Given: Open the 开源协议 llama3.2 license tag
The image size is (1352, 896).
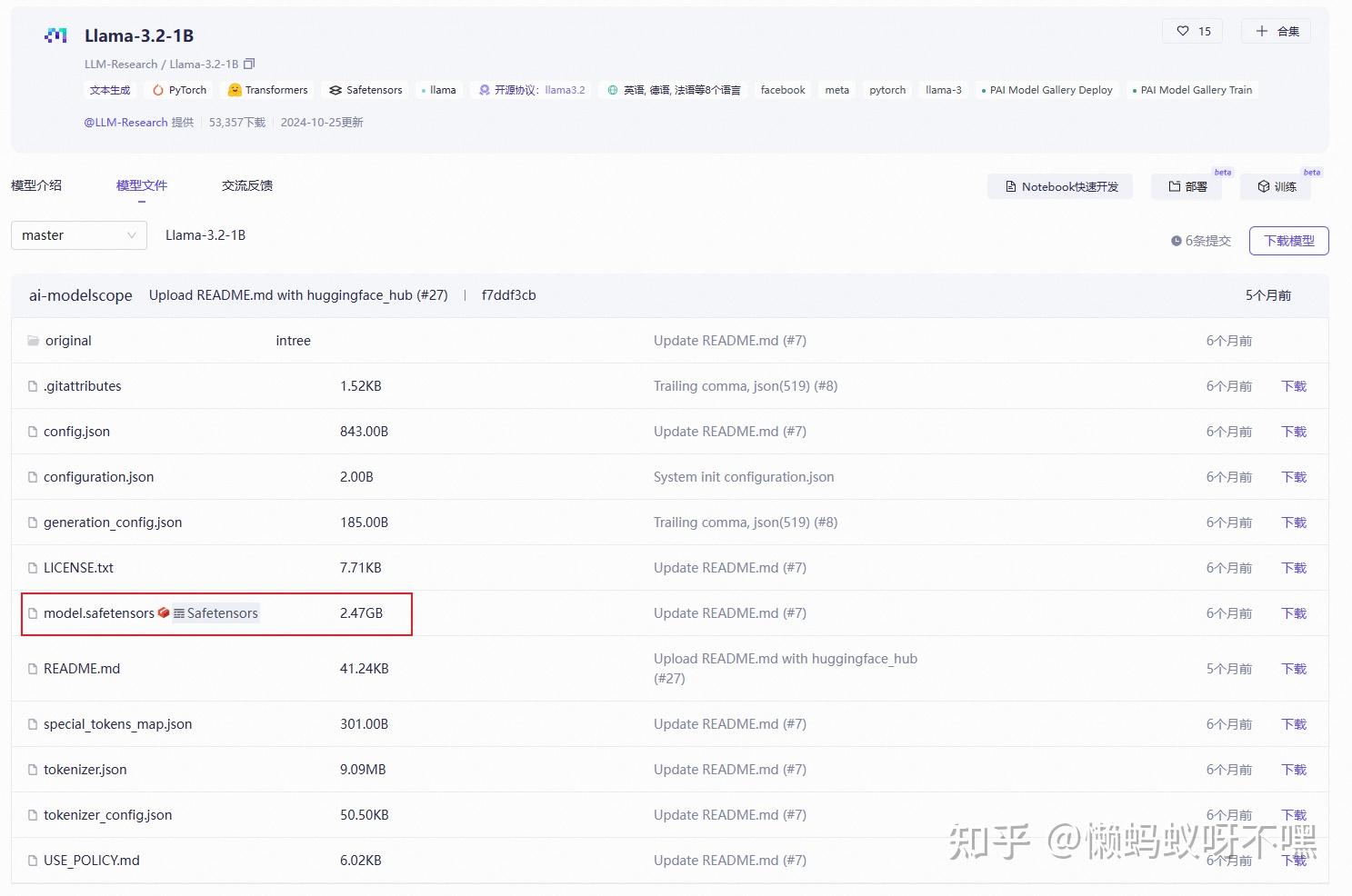Looking at the screenshot, I should point(532,90).
